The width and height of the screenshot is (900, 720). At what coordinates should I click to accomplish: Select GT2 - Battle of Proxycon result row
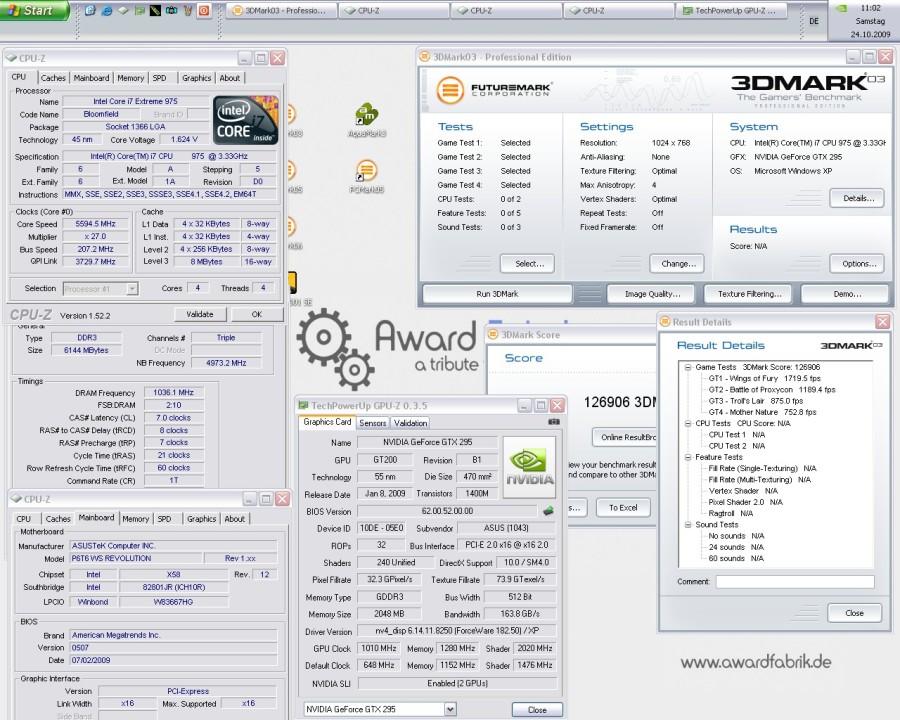[x=771, y=389]
